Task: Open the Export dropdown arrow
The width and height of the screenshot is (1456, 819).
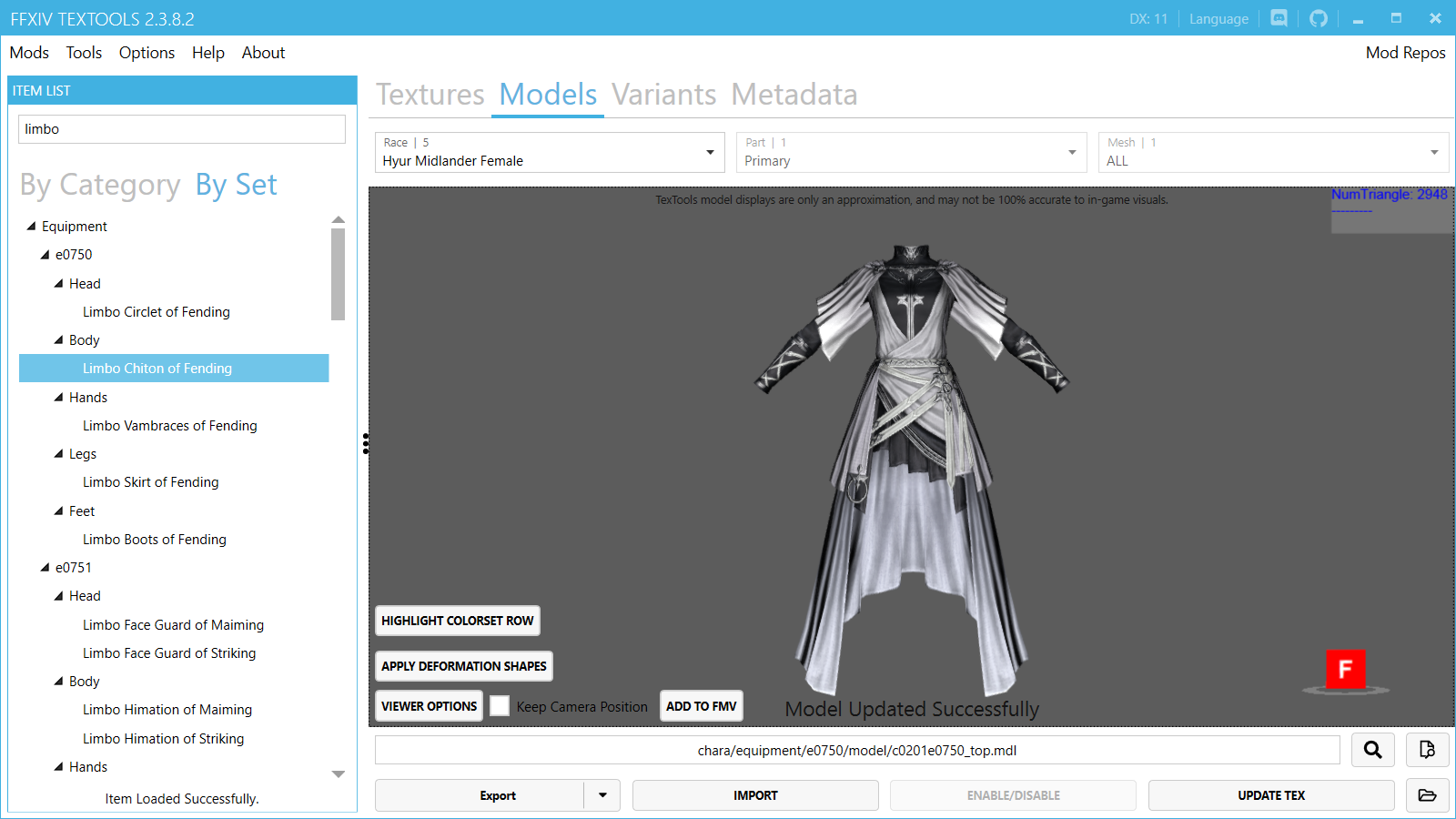Action: click(x=602, y=795)
